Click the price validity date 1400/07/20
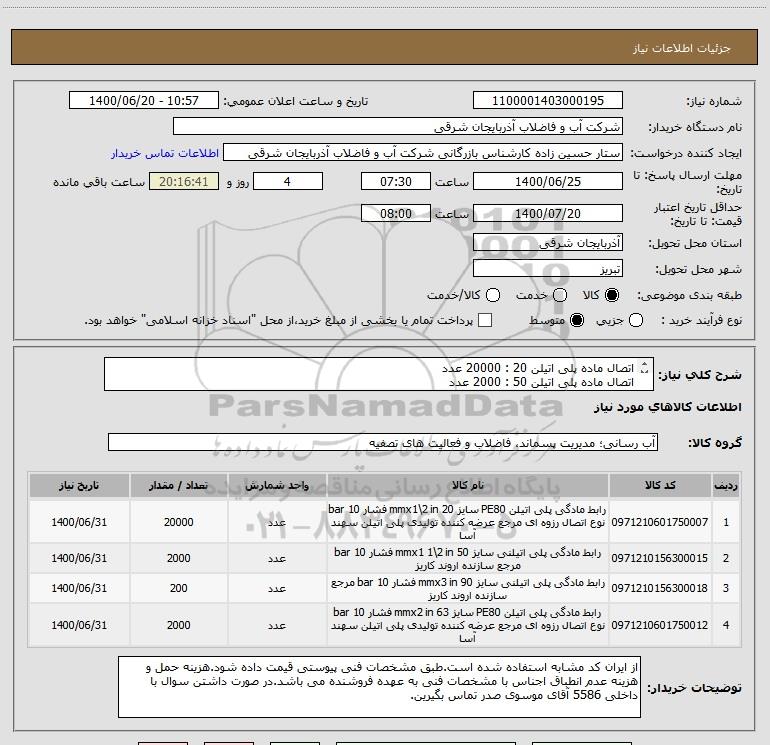Screen dimensions: 770x745 click(x=548, y=213)
